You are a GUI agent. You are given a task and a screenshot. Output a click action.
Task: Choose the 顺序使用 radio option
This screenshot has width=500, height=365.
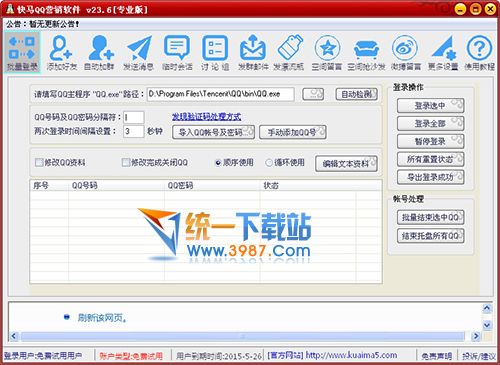click(x=218, y=163)
